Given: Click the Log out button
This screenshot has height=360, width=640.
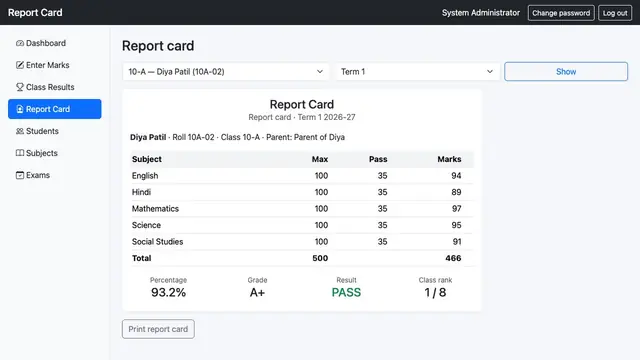Looking at the screenshot, I should 615,13.
